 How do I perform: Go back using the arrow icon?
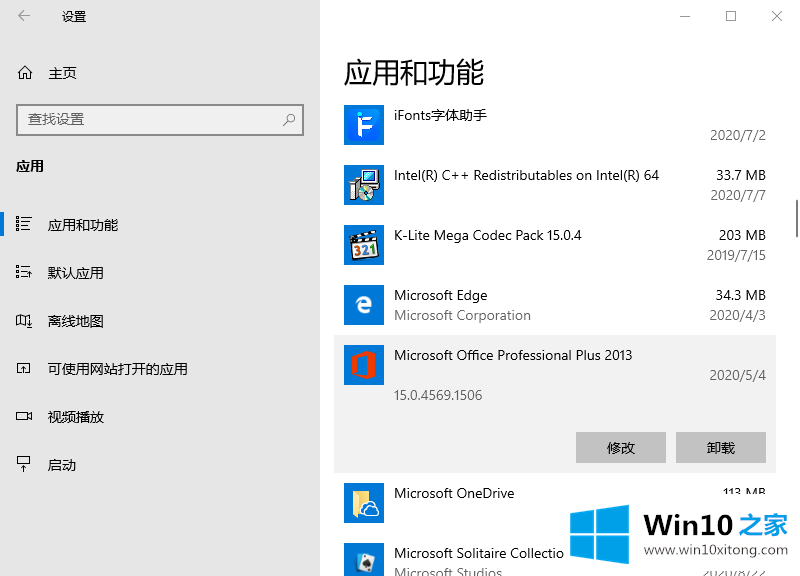click(24, 16)
